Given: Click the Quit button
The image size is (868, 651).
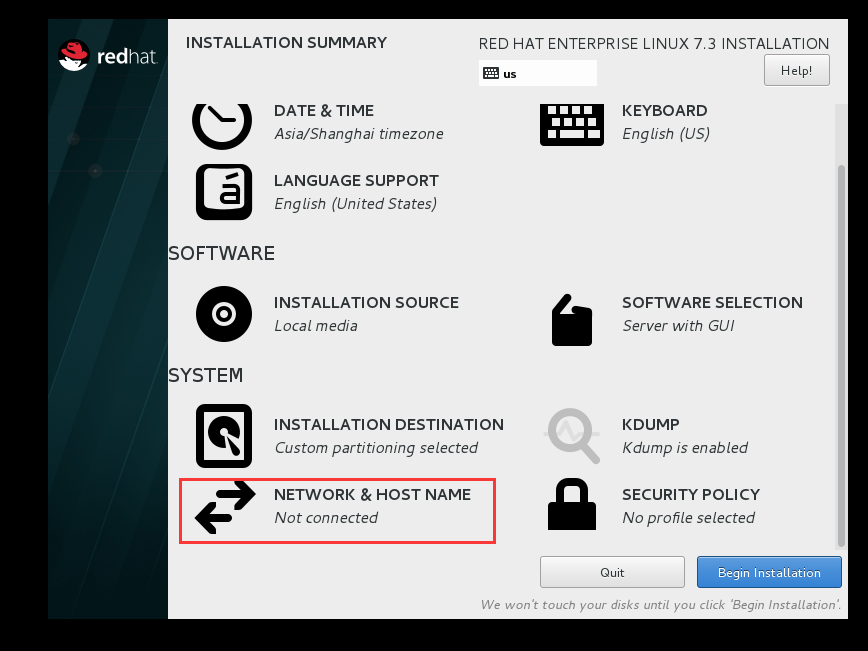Looking at the screenshot, I should pyautogui.click(x=612, y=572).
